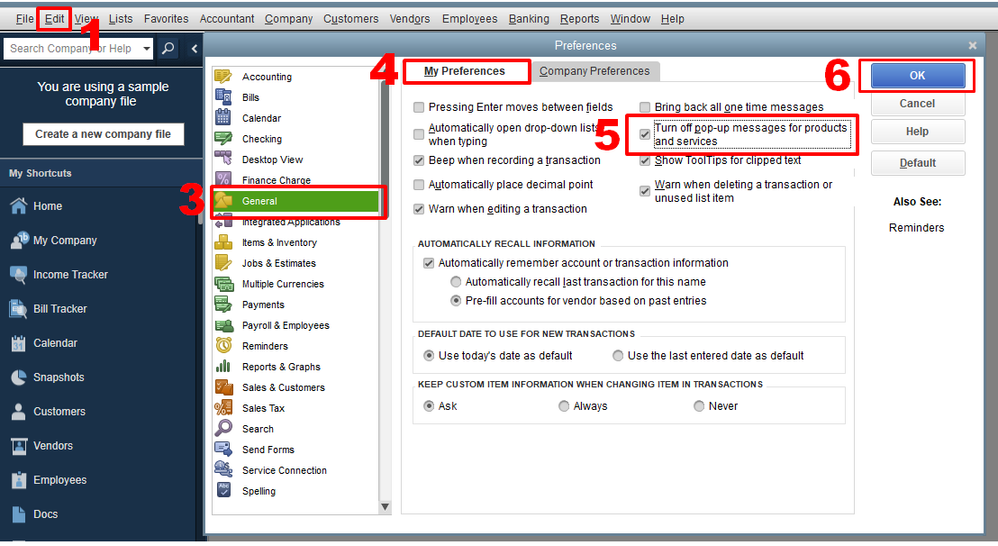Toggle Warn when editing a transaction
Viewport: 998px width, 546px height.
coord(418,209)
